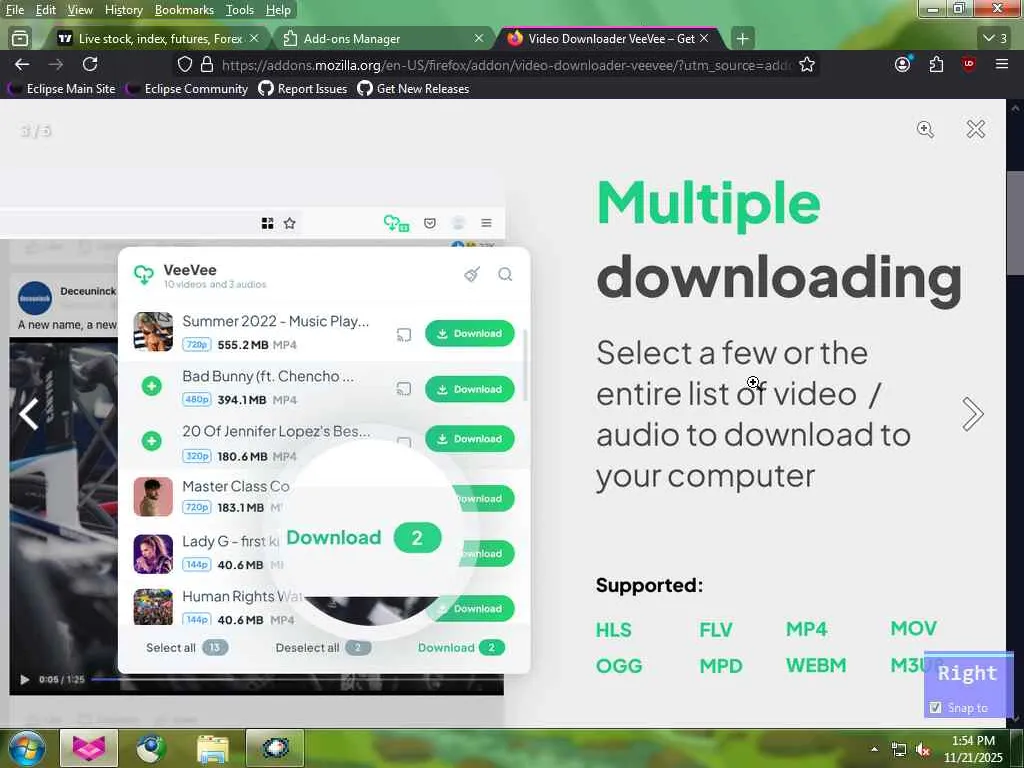Open the File Explorer taskbar icon

(212, 748)
